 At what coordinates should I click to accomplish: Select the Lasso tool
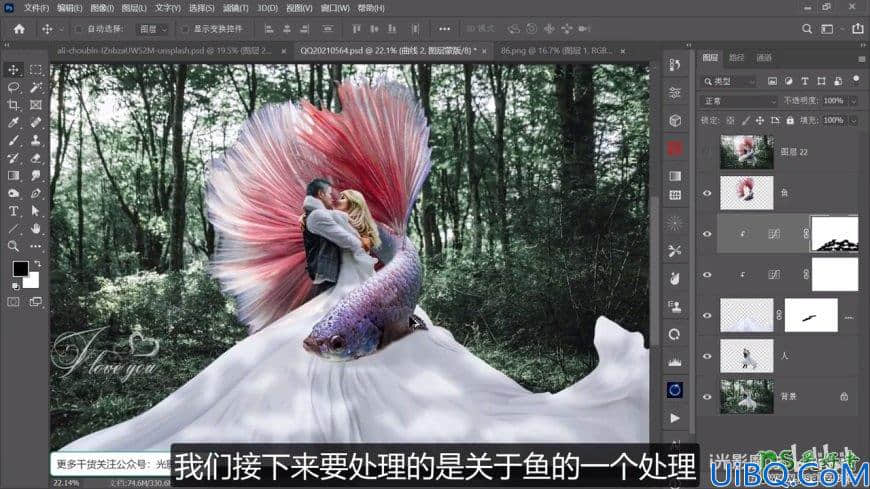[13, 87]
